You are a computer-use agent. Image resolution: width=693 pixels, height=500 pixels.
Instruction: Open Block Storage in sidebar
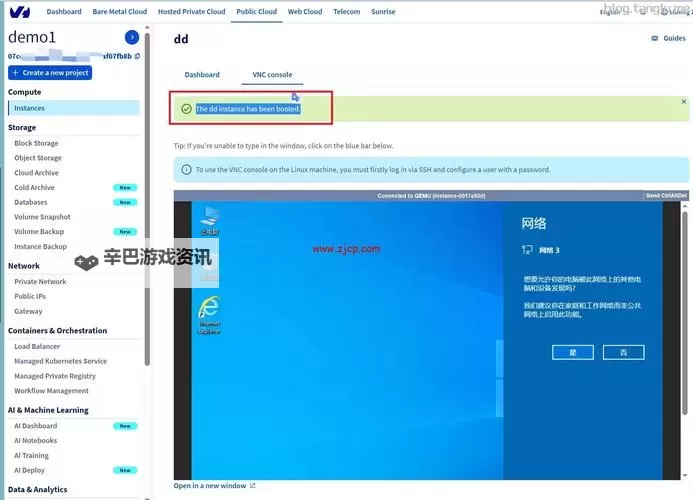(x=36, y=143)
